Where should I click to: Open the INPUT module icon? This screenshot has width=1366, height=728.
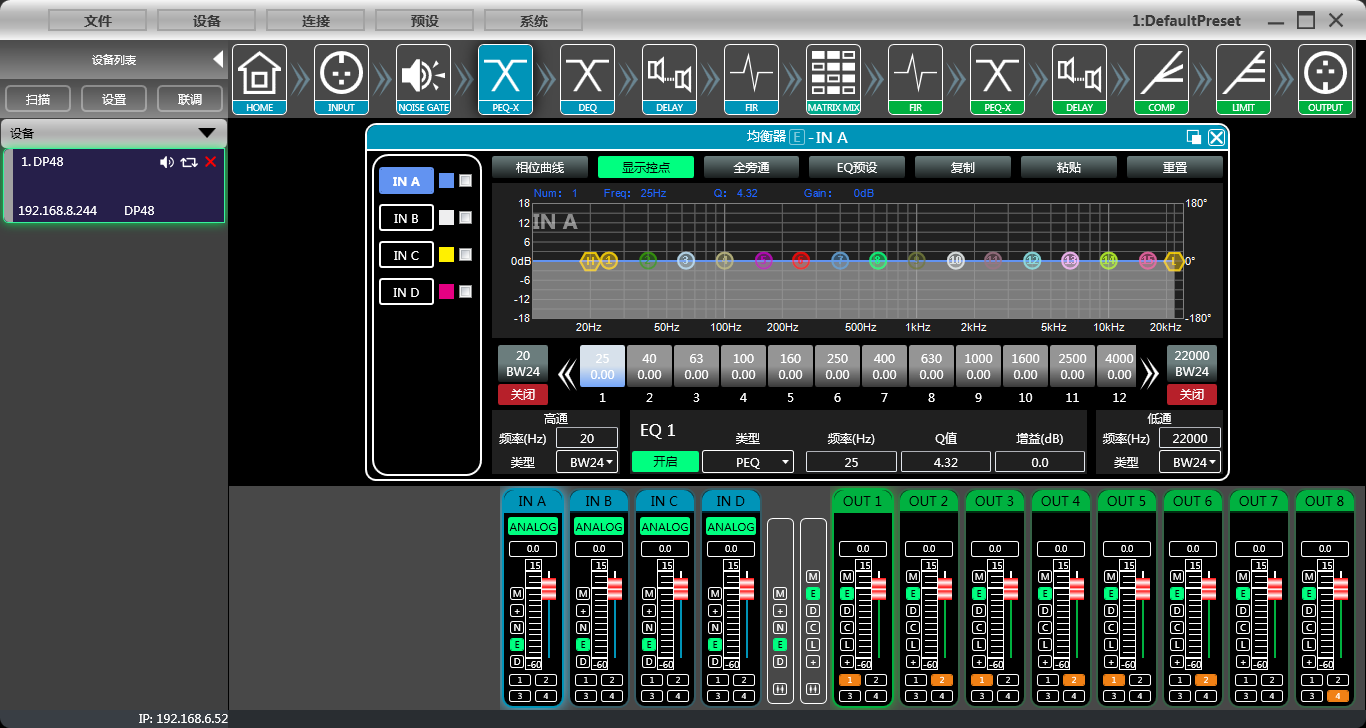tap(342, 79)
